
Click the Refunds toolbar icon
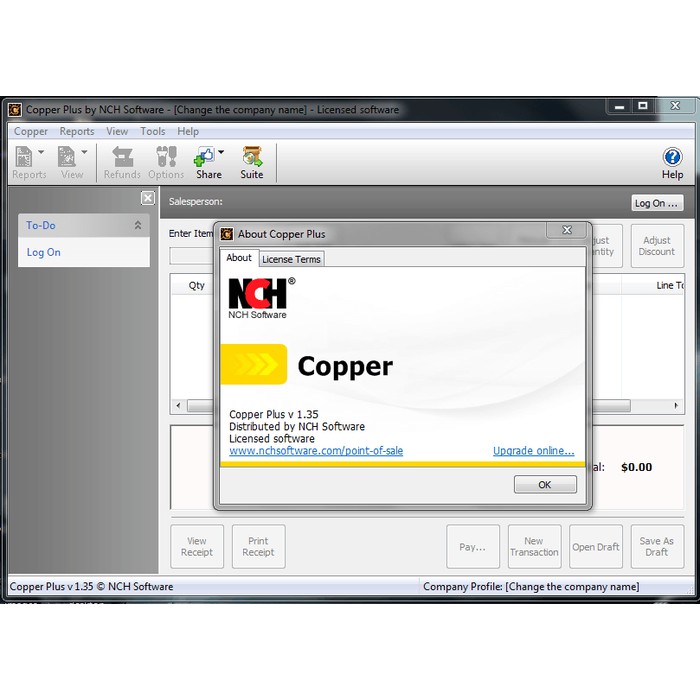pyautogui.click(x=122, y=157)
